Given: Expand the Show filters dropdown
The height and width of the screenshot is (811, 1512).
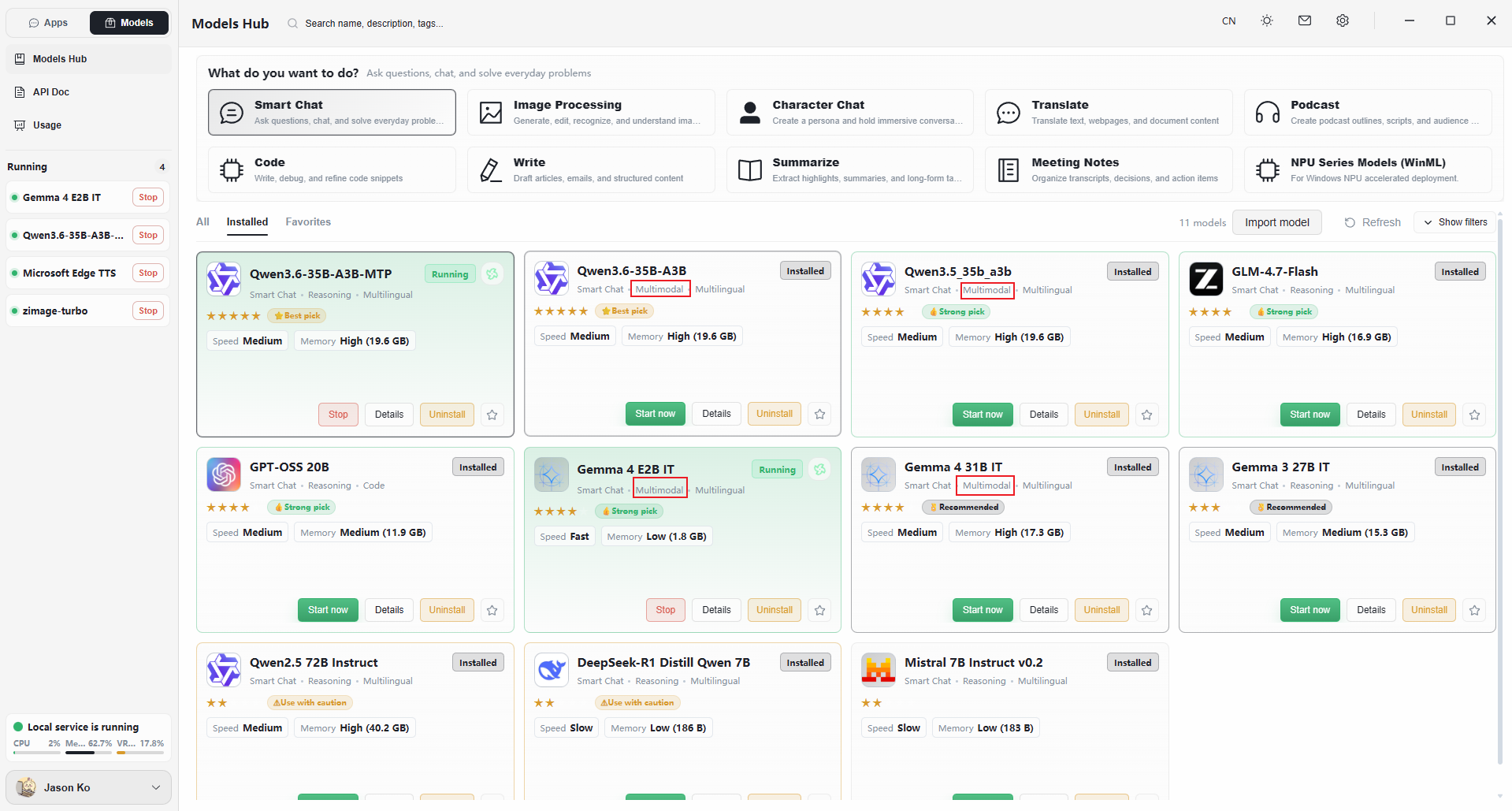Looking at the screenshot, I should 1455,222.
